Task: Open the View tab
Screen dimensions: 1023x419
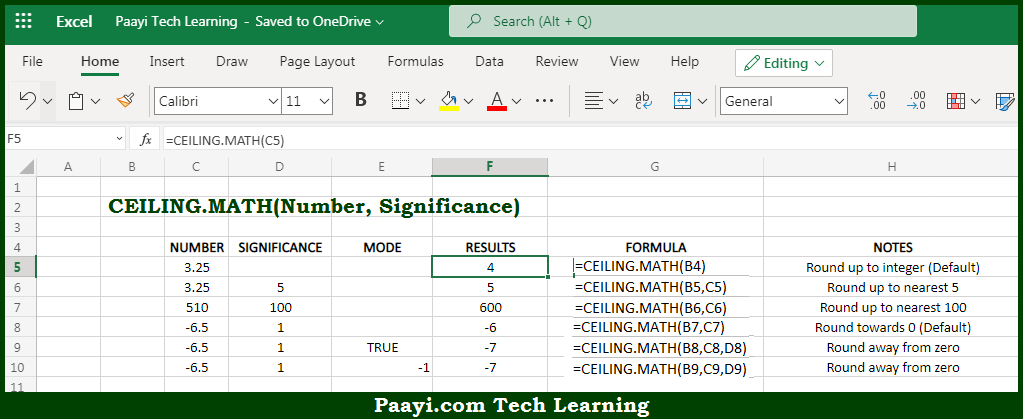Action: (624, 61)
